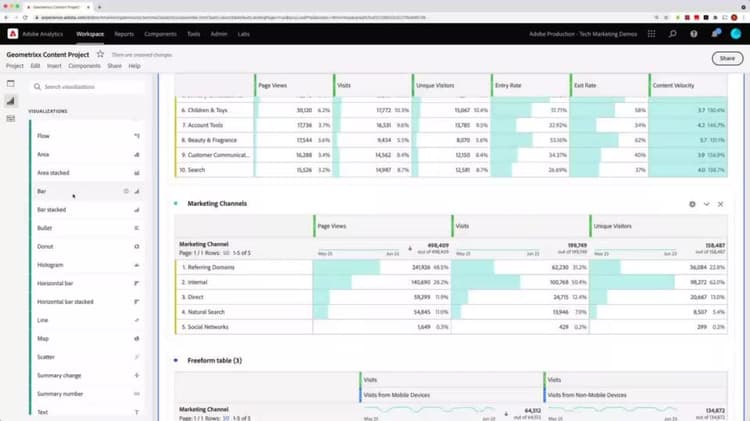Open the Project menu
Viewport: 750px width, 421px height.
15,66
